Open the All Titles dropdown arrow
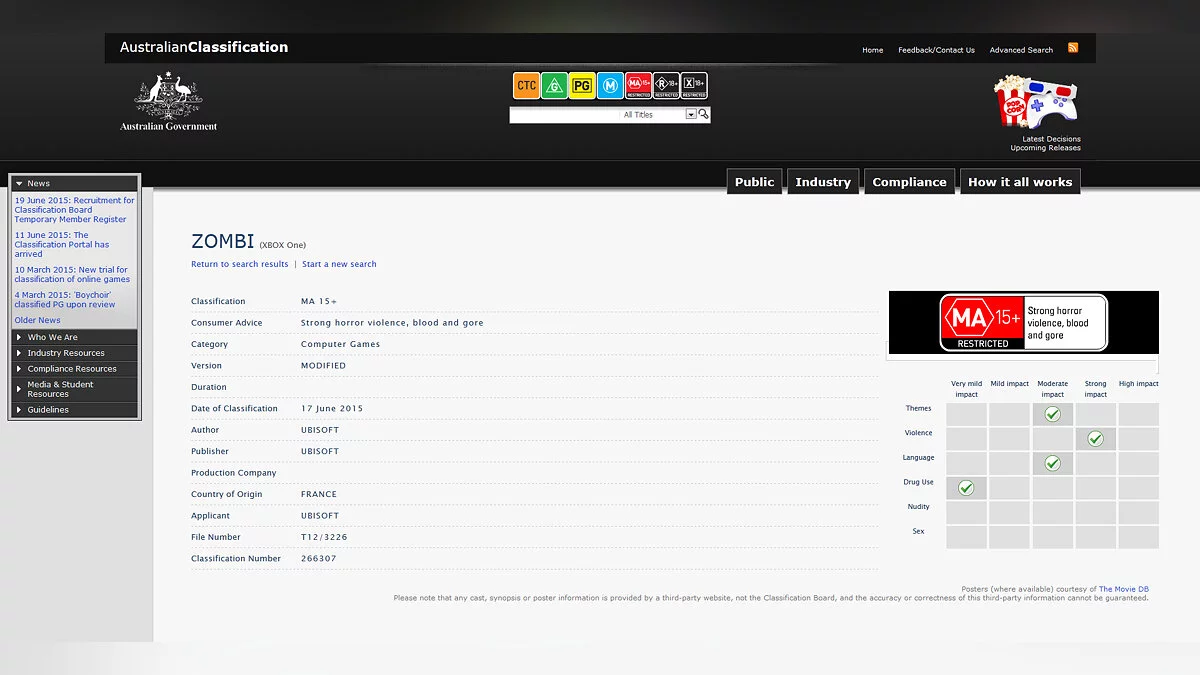 (690, 115)
